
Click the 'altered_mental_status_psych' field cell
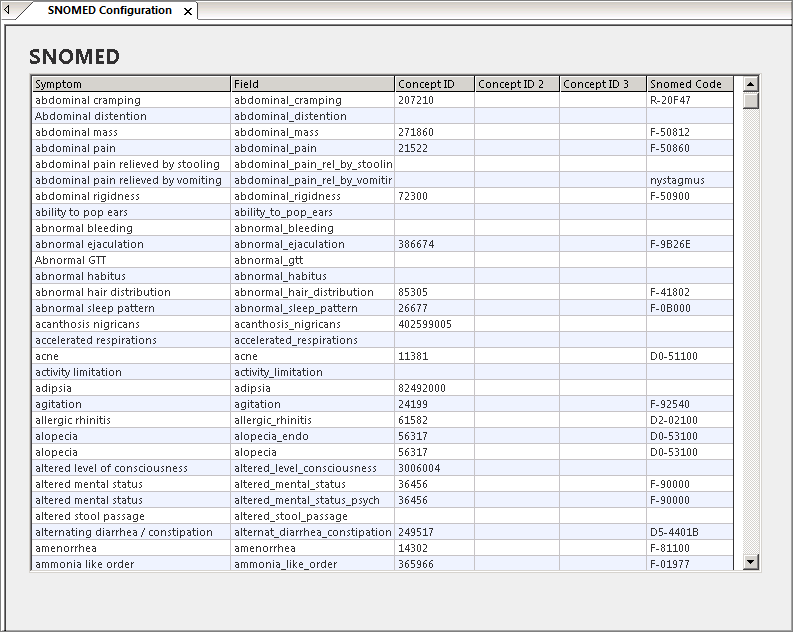(313, 501)
